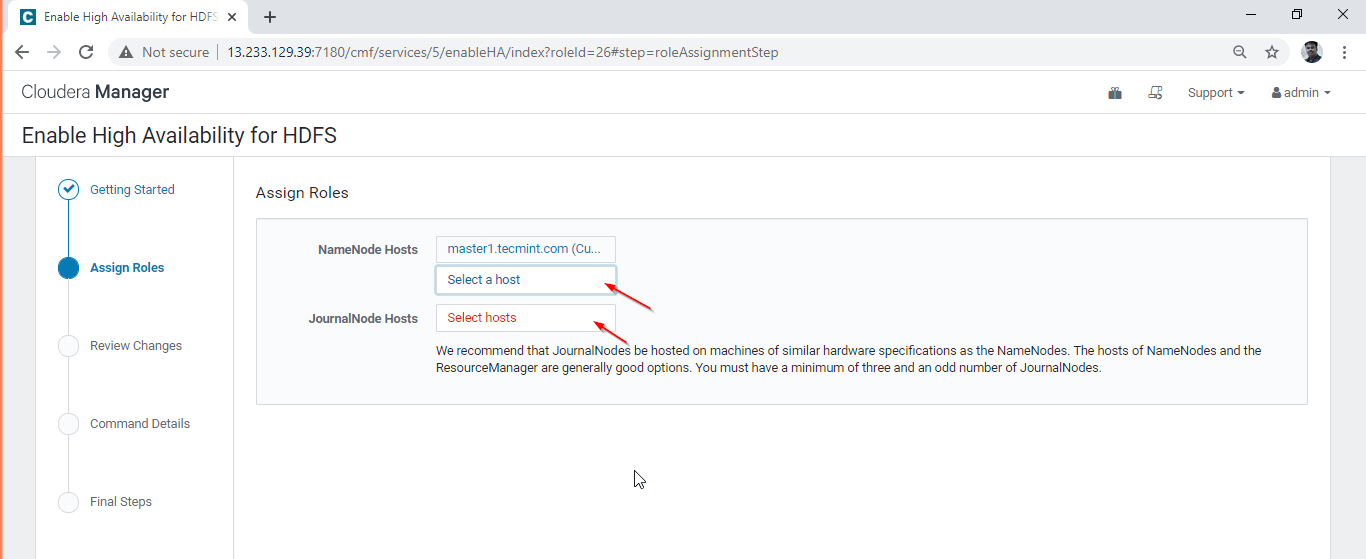The image size is (1366, 559).
Task: Select the Final Steps step label
Action: [x=121, y=501]
